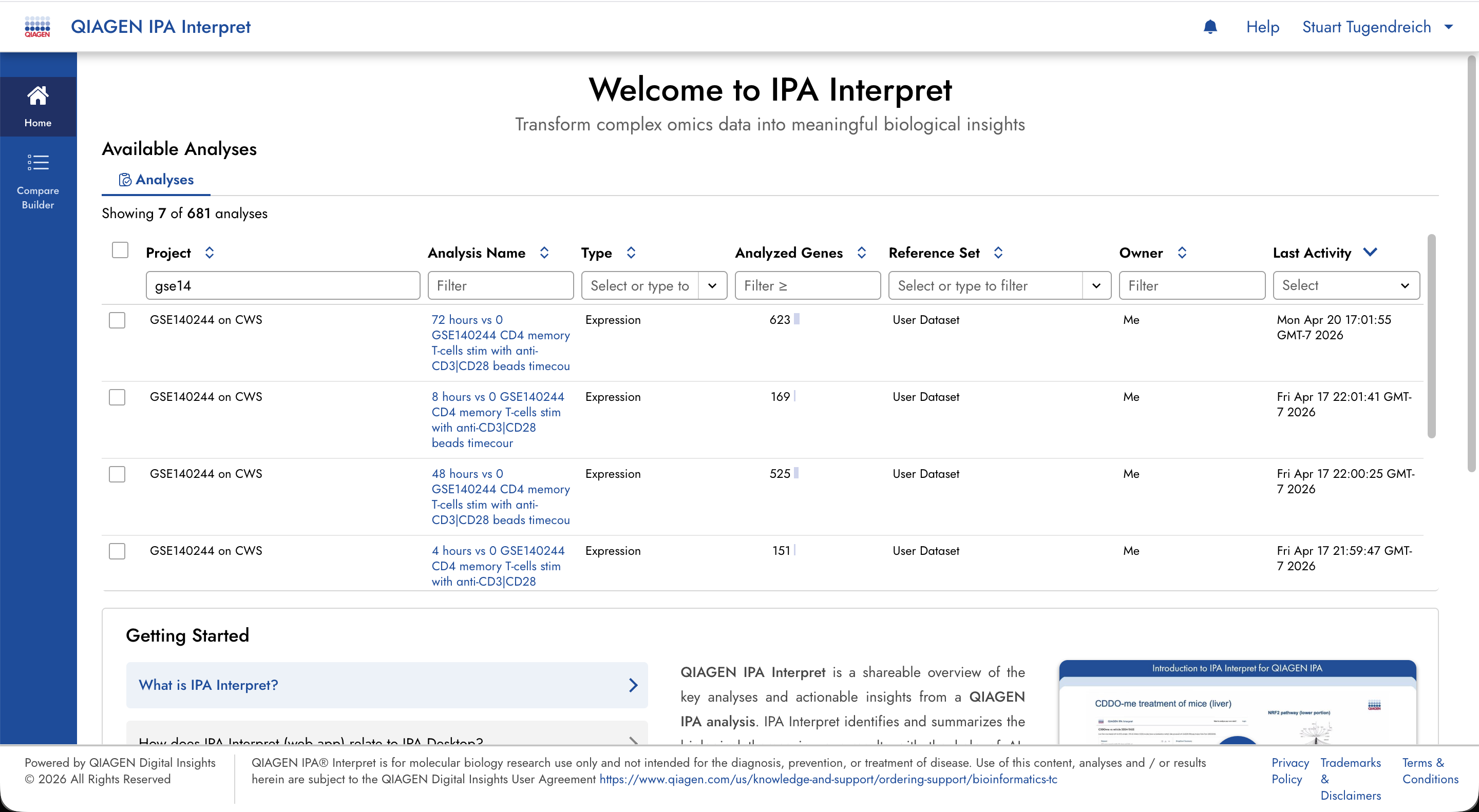Select the 72 hours vs 0 row checkbox
The height and width of the screenshot is (812, 1479).
(x=117, y=320)
